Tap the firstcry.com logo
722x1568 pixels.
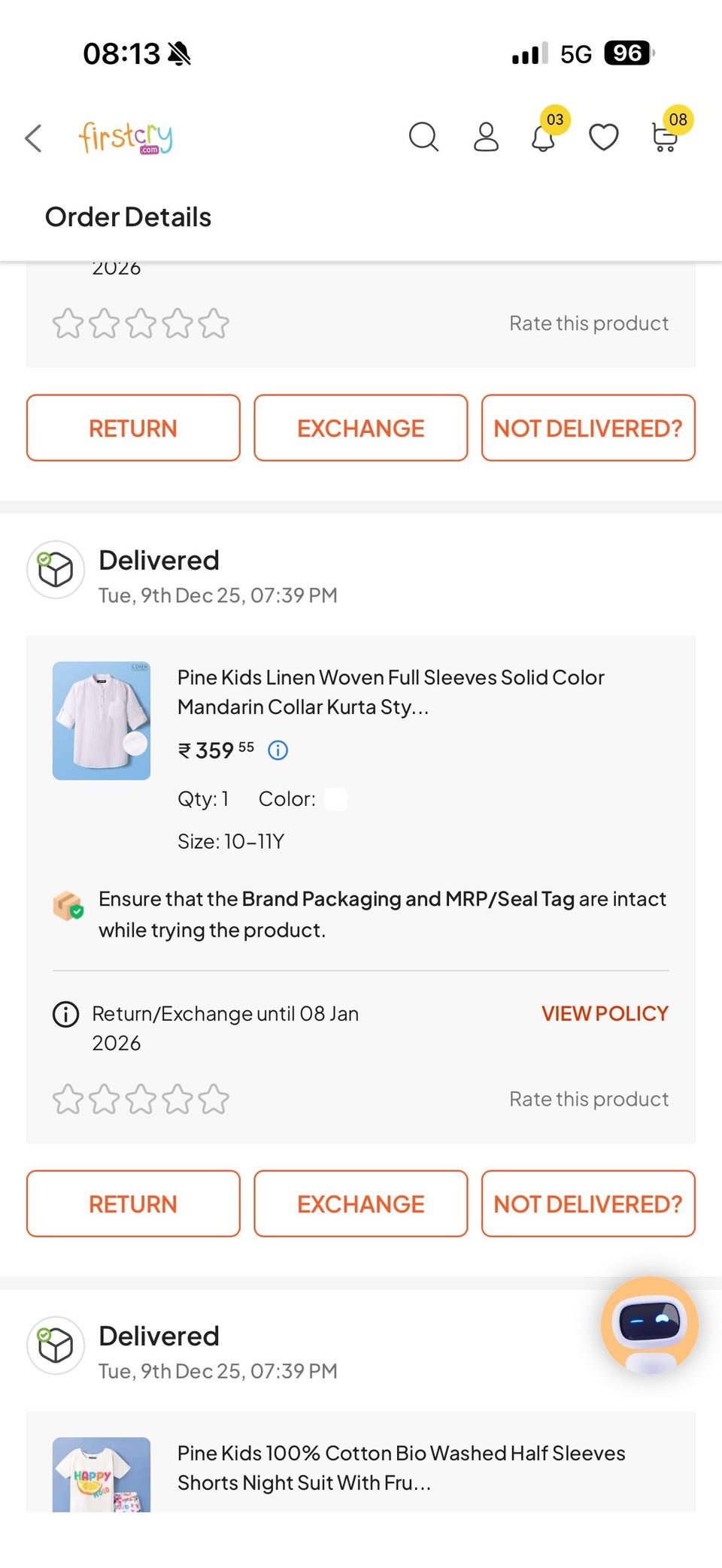pyautogui.click(x=126, y=138)
